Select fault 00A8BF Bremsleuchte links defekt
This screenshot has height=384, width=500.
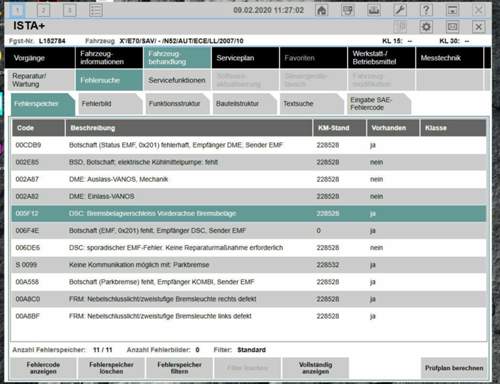click(x=249, y=316)
